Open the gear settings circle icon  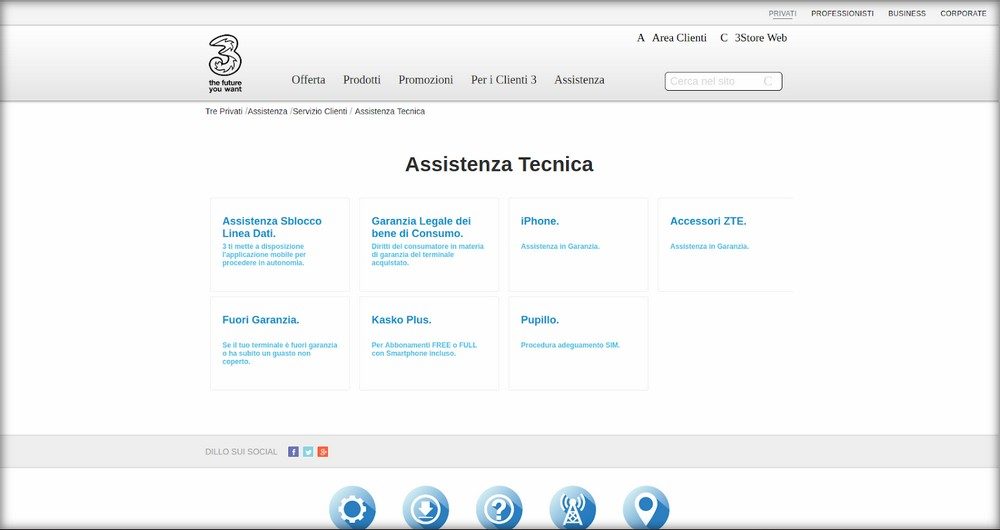coord(353,508)
